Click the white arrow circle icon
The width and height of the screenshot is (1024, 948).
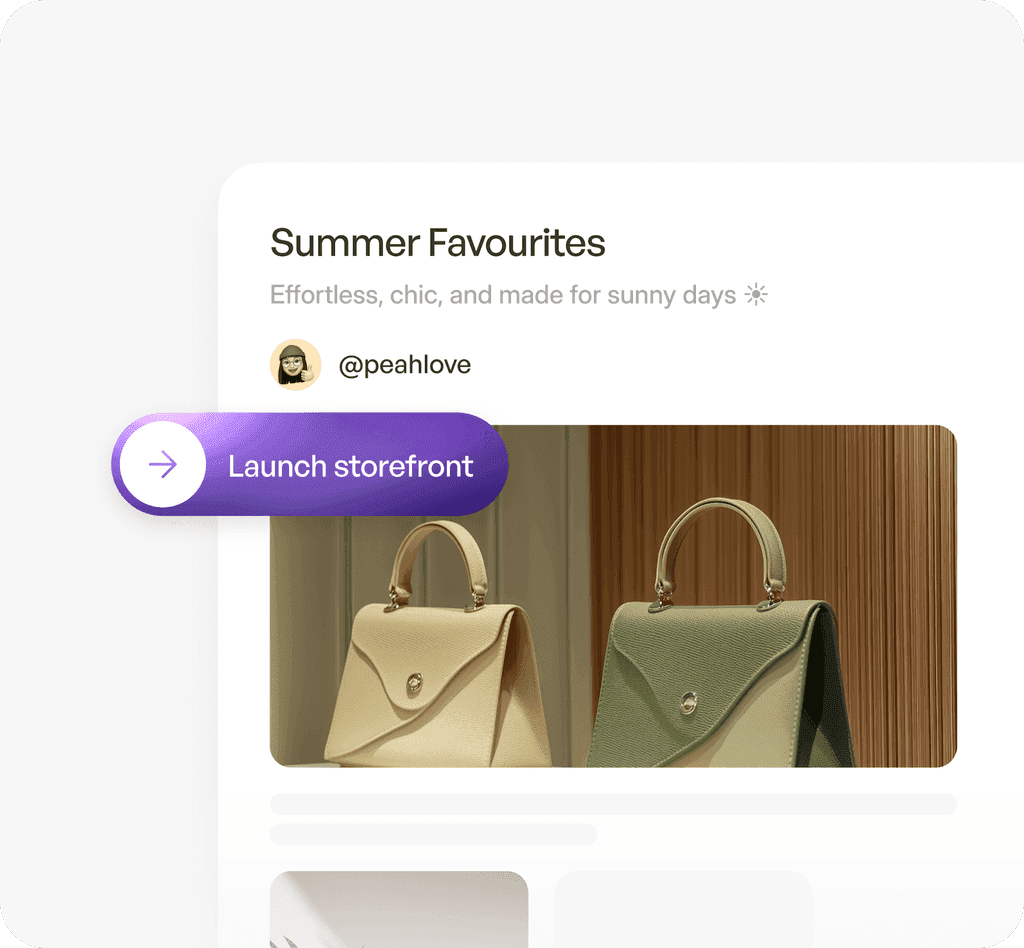click(x=163, y=464)
